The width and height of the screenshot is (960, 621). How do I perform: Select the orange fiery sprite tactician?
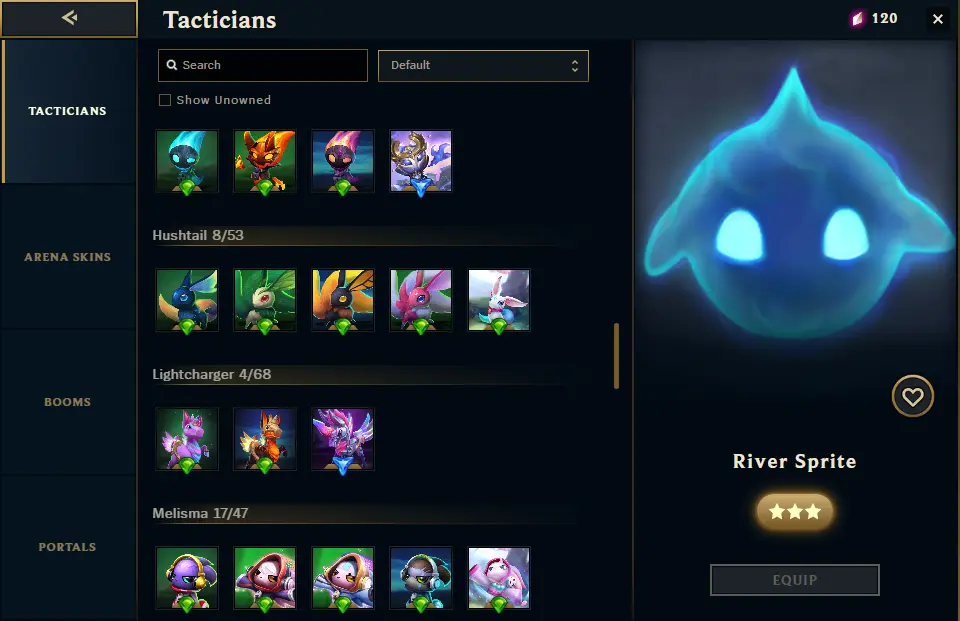pos(264,162)
